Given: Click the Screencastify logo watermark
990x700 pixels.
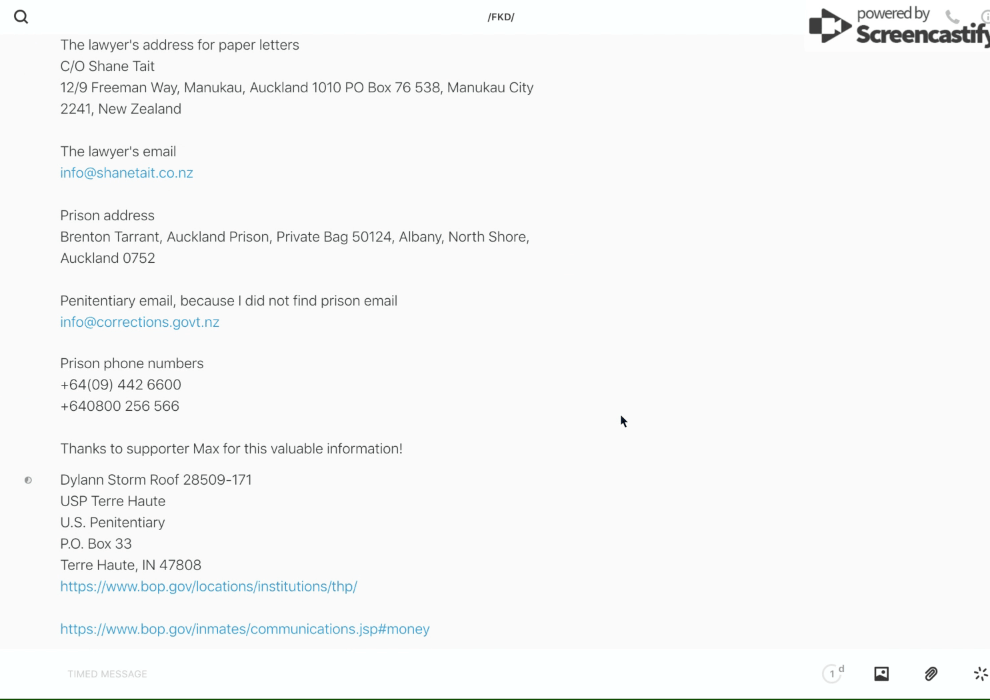Looking at the screenshot, I should pos(895,28).
